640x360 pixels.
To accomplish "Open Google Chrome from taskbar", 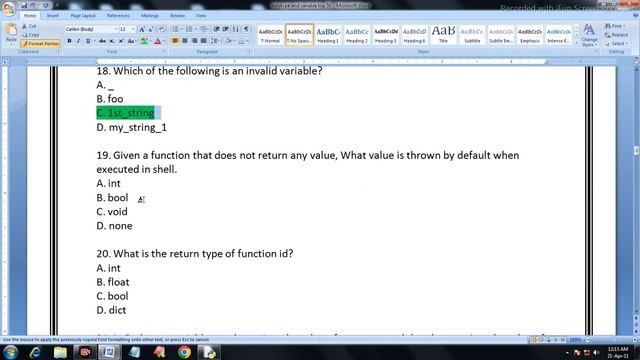I will click(184, 352).
